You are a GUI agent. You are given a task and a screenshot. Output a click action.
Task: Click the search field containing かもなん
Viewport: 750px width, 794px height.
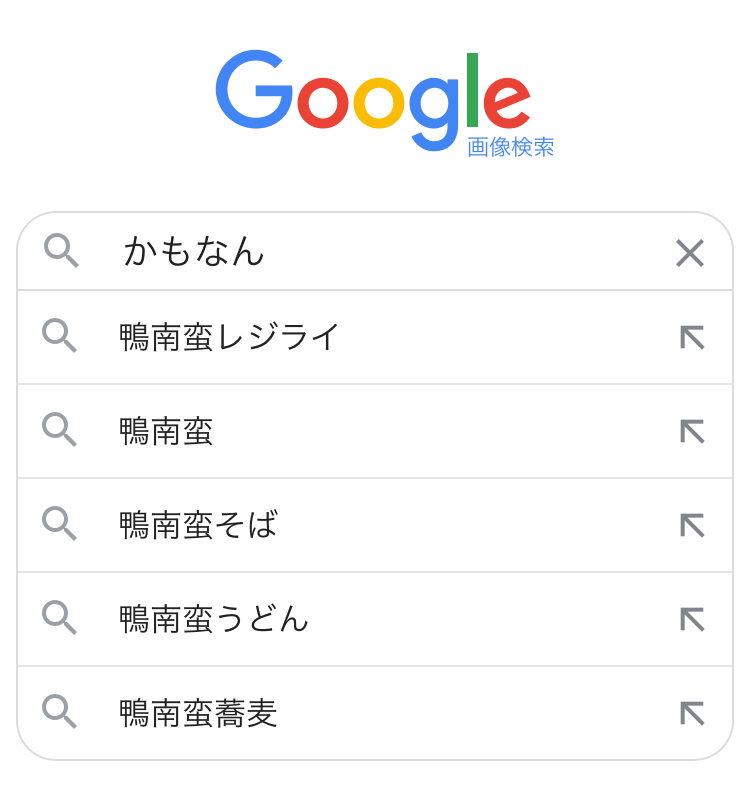coord(380,252)
